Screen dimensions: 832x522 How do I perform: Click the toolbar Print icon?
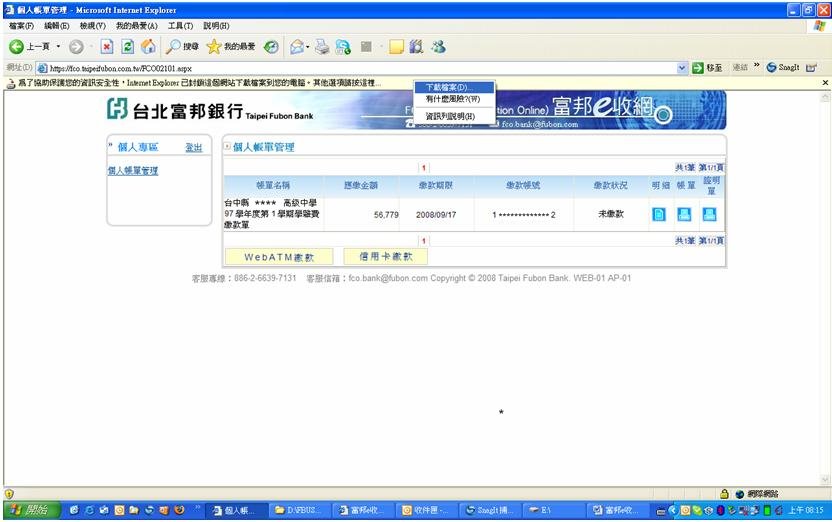pos(322,47)
